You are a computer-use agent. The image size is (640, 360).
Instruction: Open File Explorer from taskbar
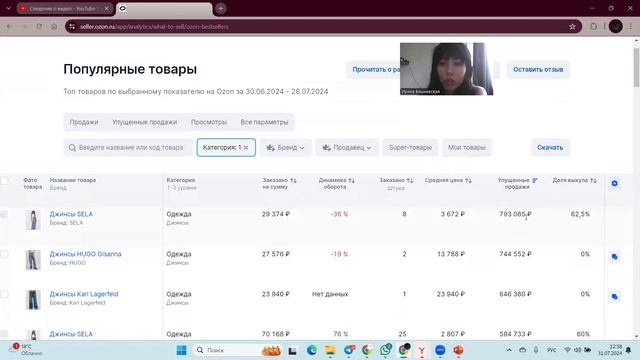click(x=330, y=350)
